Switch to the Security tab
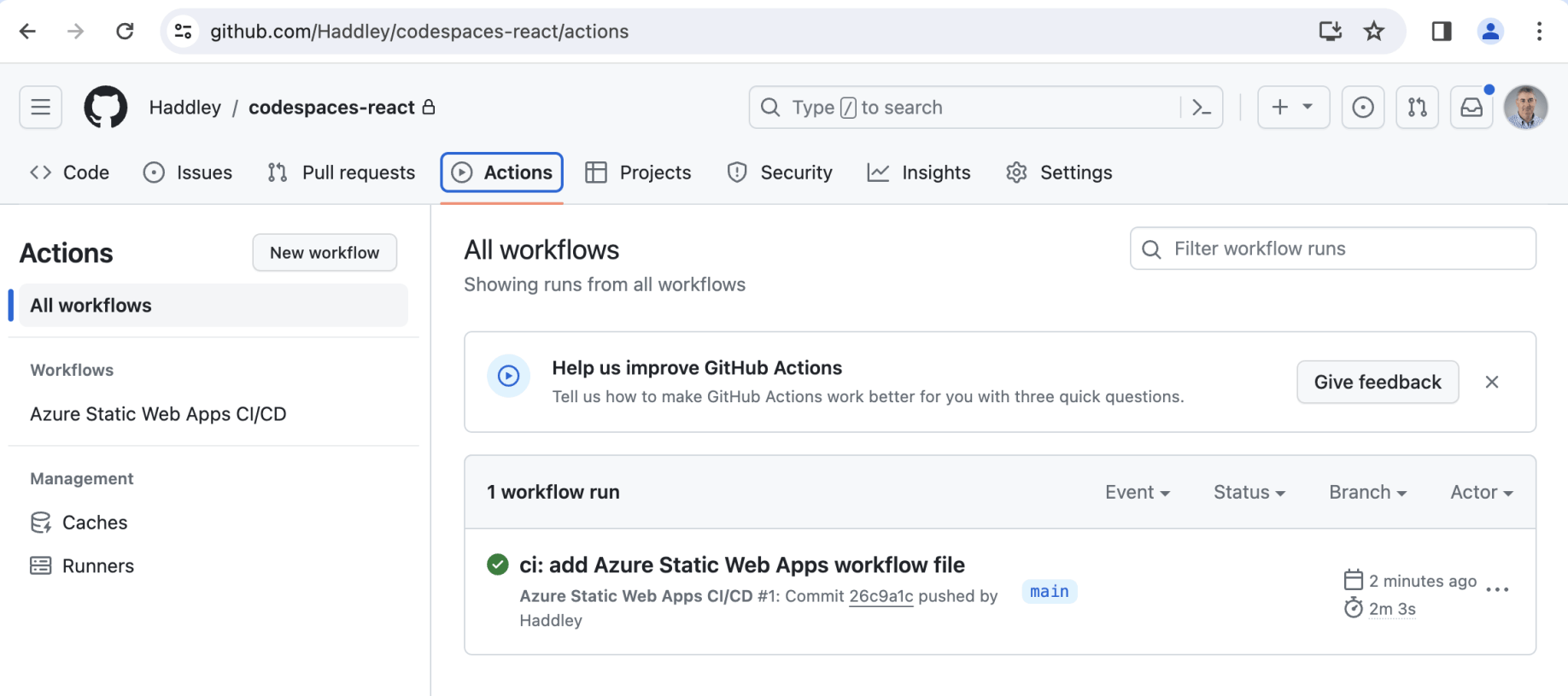The width and height of the screenshot is (1568, 696). point(780,173)
